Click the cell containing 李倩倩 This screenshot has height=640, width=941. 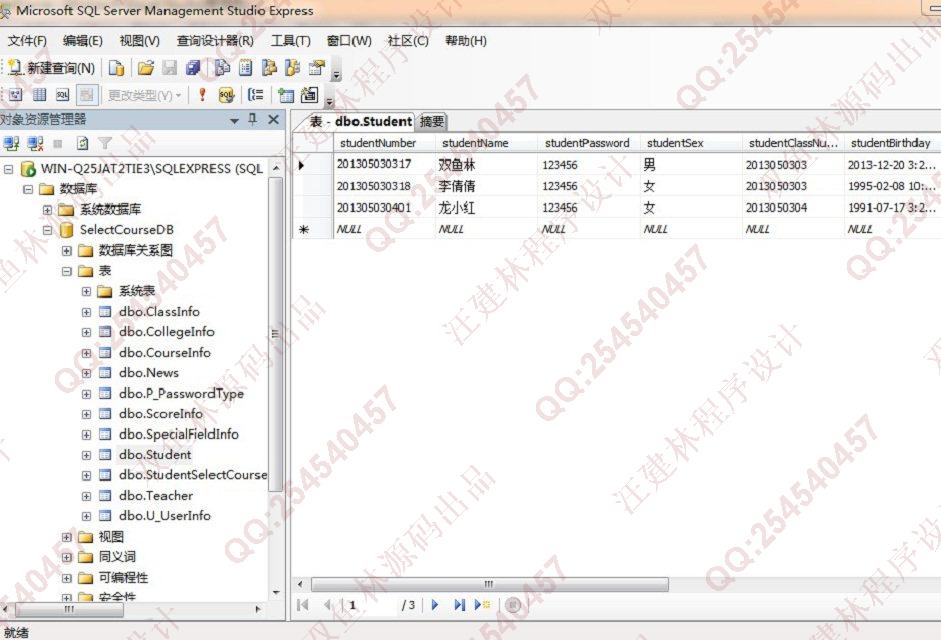[486, 186]
